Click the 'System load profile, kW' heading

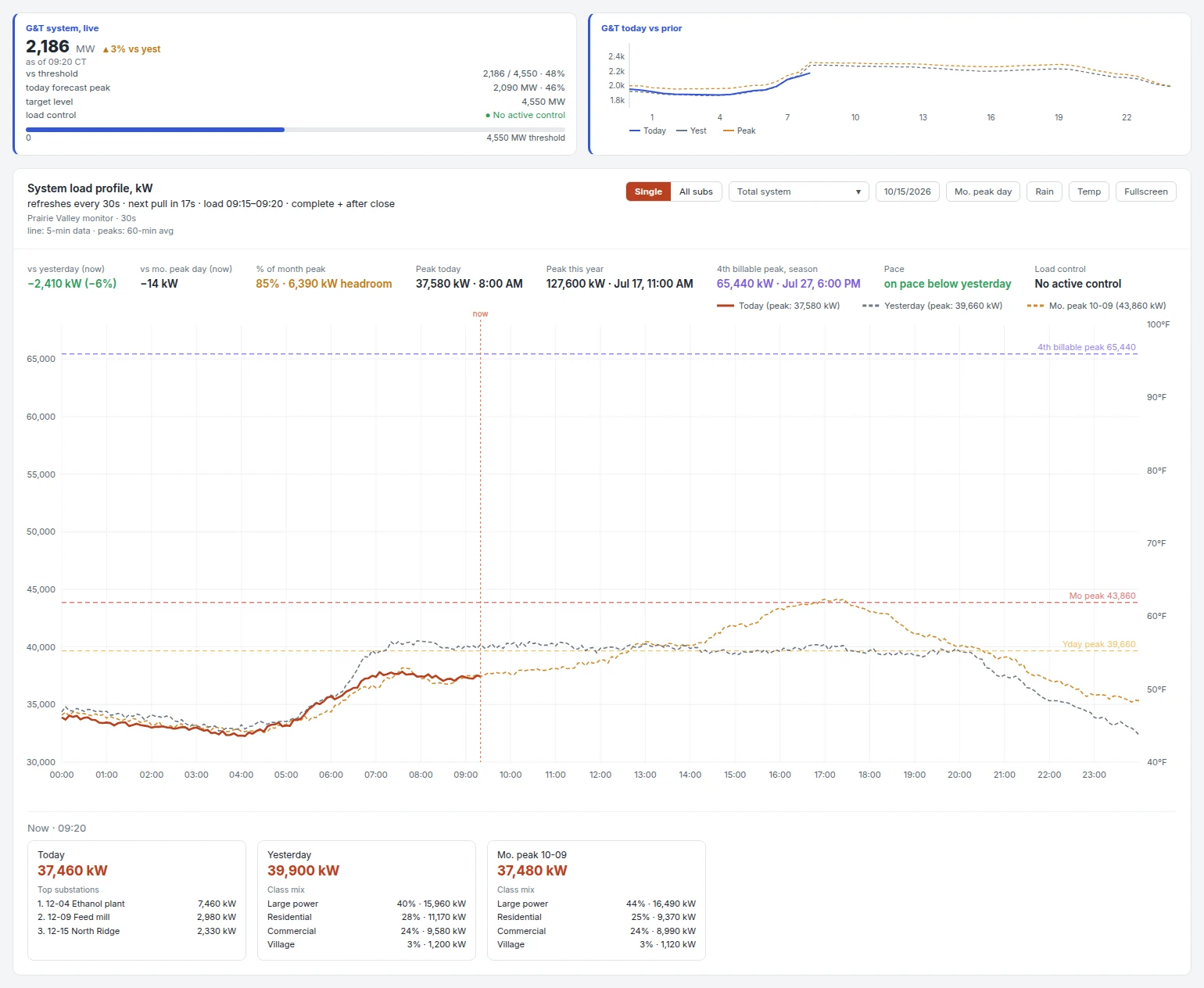(x=90, y=188)
